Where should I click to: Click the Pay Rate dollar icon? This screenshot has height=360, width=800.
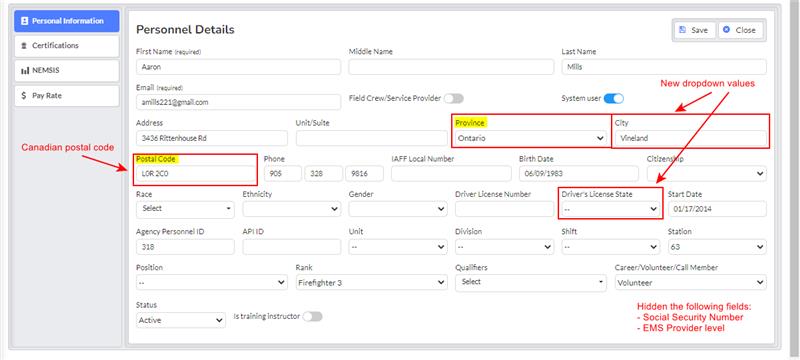point(24,95)
